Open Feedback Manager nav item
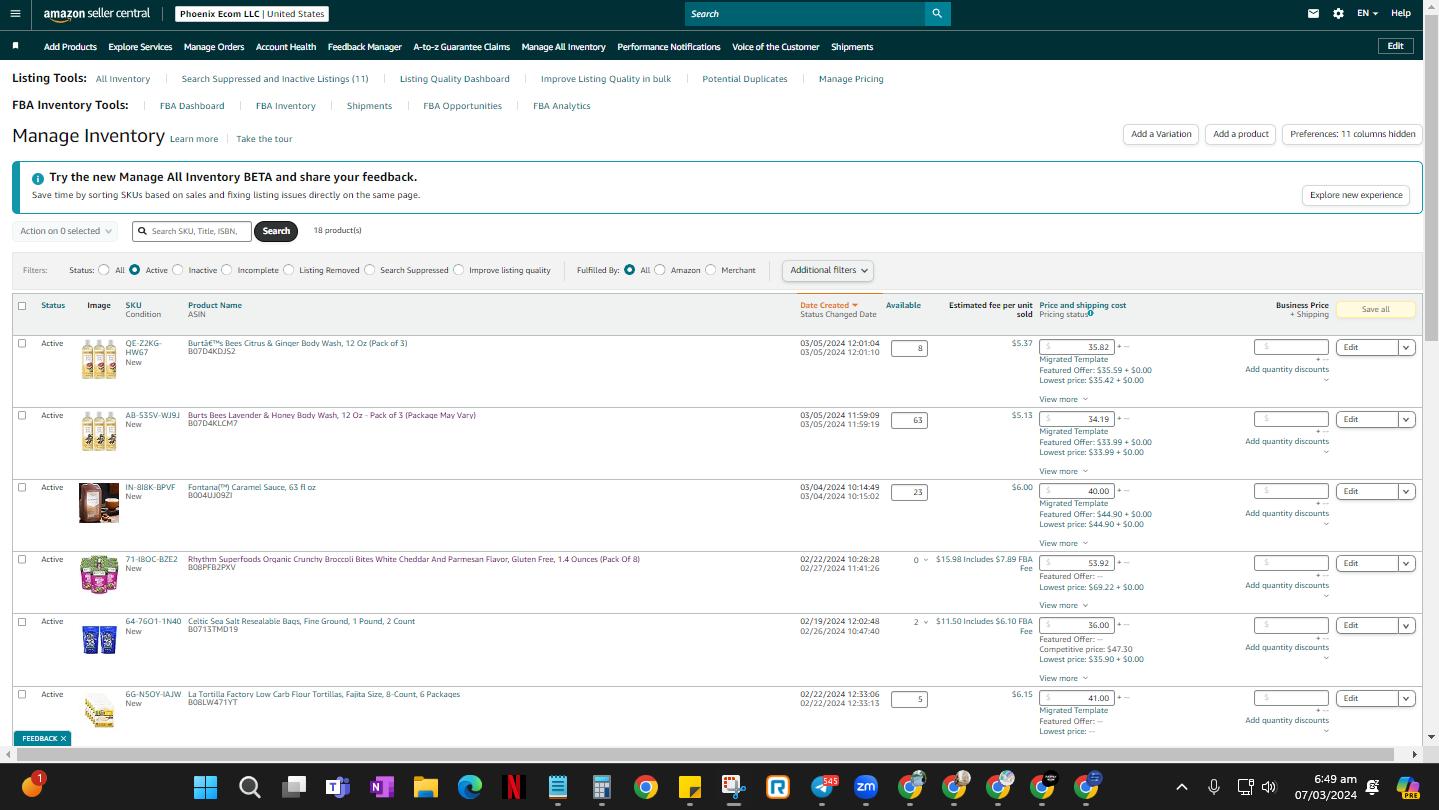This screenshot has height=810, width=1439. coord(365,47)
